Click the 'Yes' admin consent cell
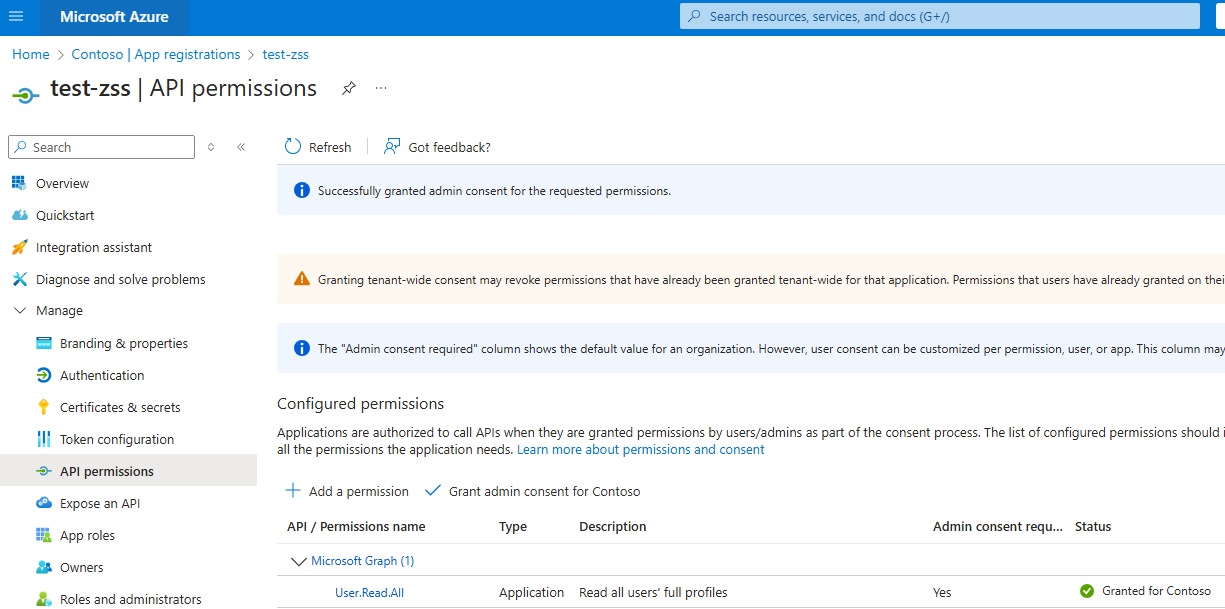This screenshot has width=1225, height=609. (942, 592)
